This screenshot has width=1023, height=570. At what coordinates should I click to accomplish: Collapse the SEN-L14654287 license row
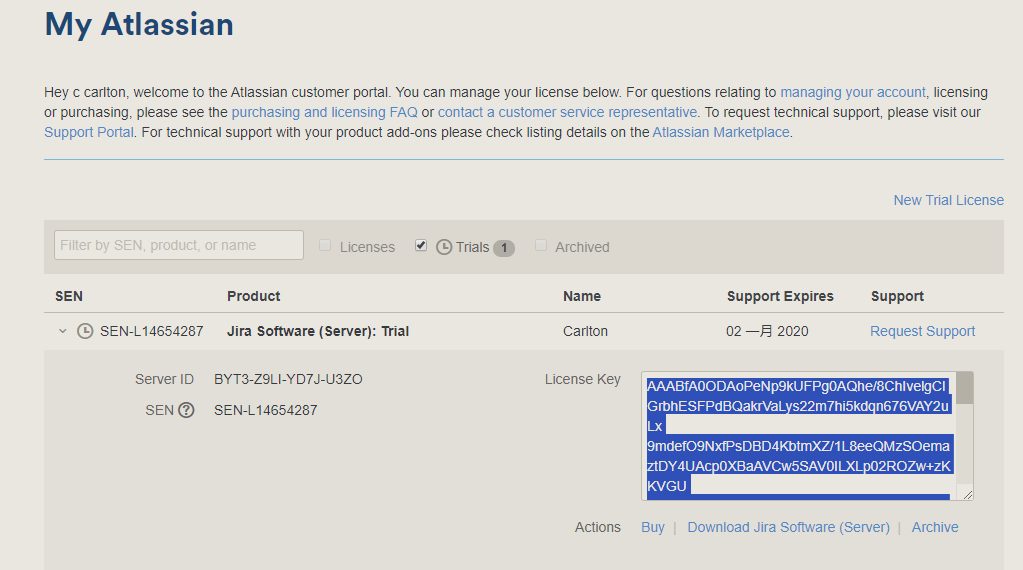click(x=62, y=331)
